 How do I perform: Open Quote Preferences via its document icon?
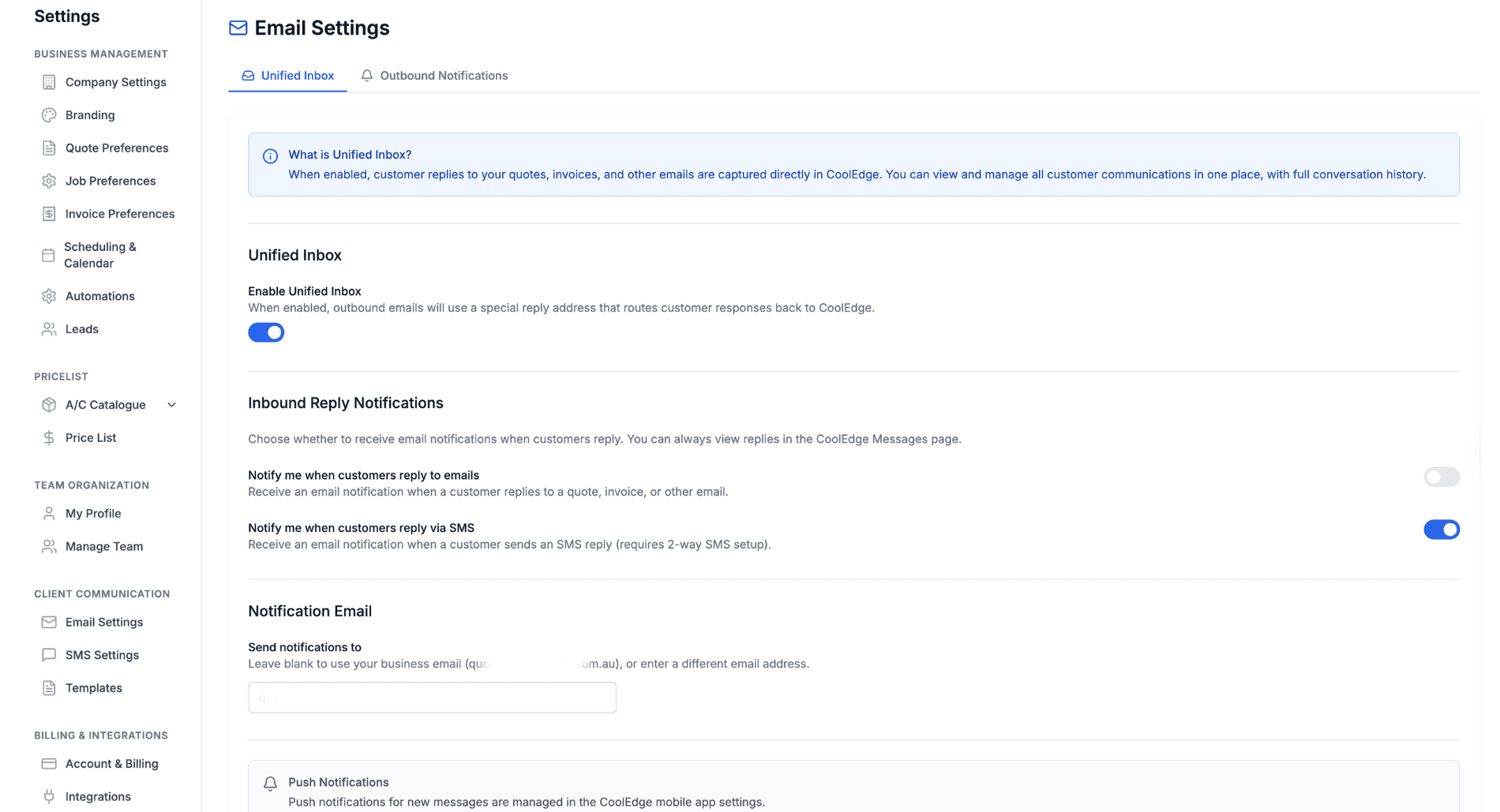[48, 148]
